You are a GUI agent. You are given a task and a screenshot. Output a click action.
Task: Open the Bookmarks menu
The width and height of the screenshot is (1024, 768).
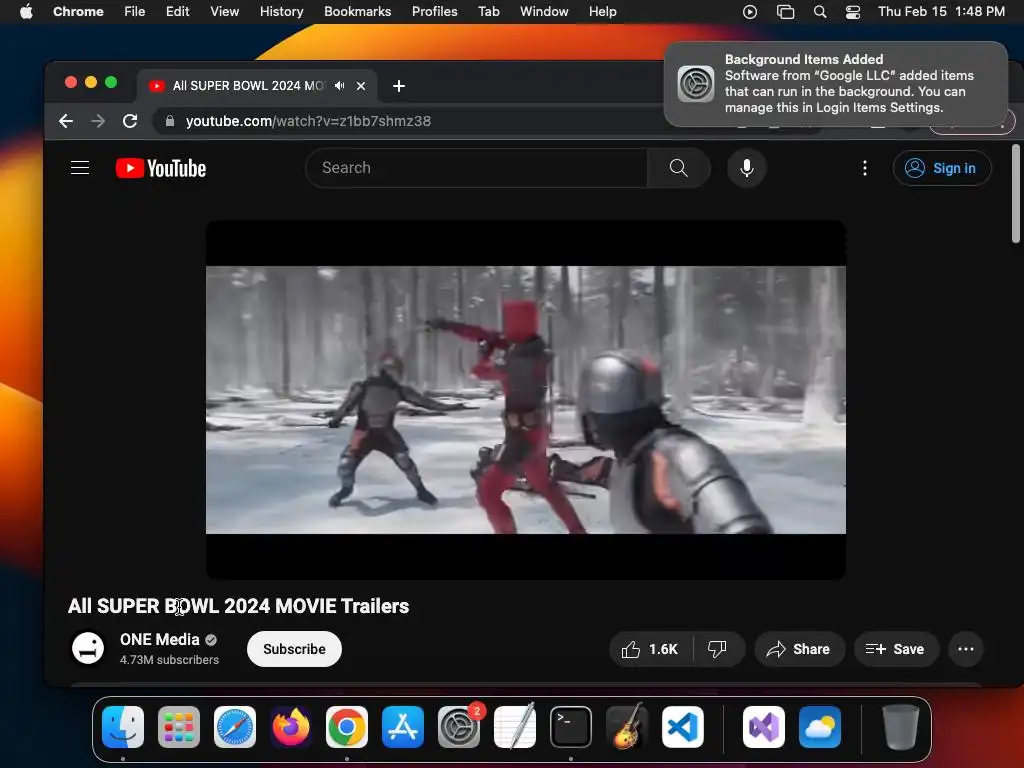[x=357, y=11]
